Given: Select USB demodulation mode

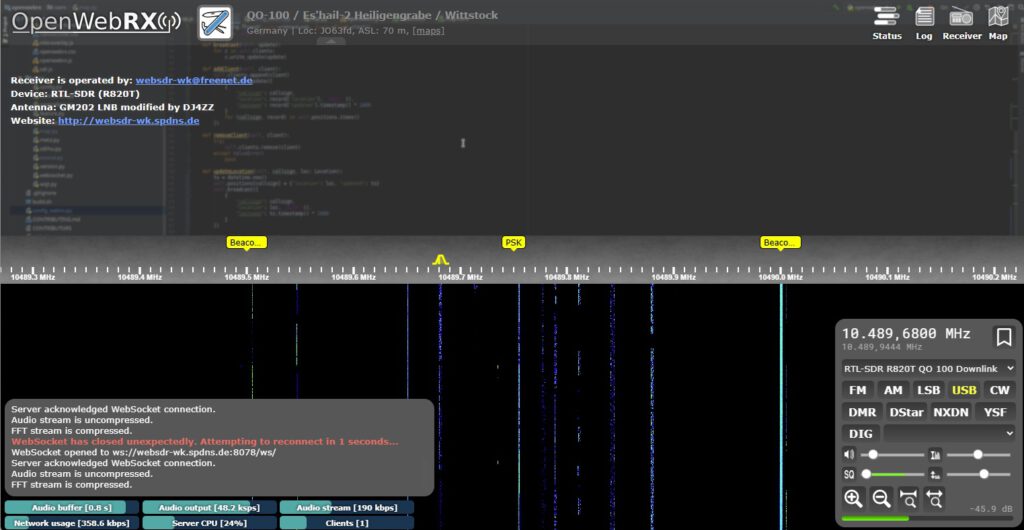Looking at the screenshot, I should 964,390.
